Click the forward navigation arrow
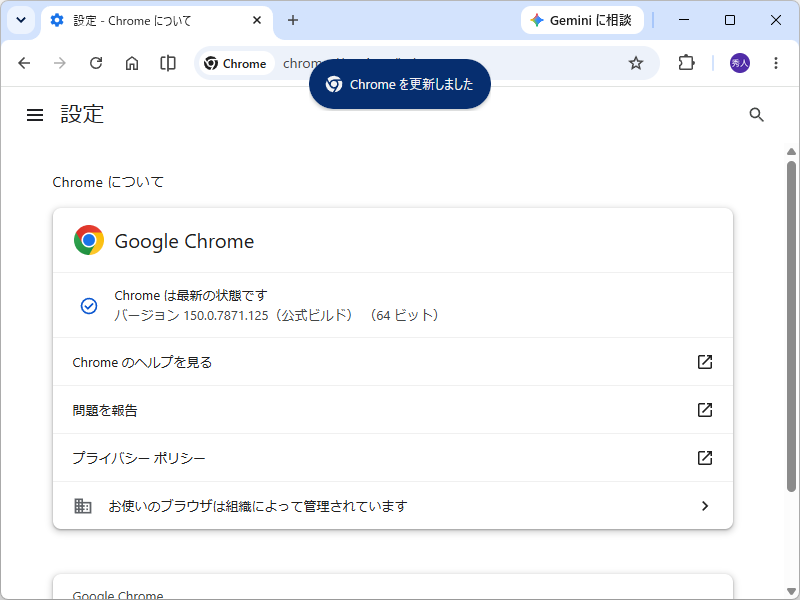800x600 pixels. pos(60,63)
